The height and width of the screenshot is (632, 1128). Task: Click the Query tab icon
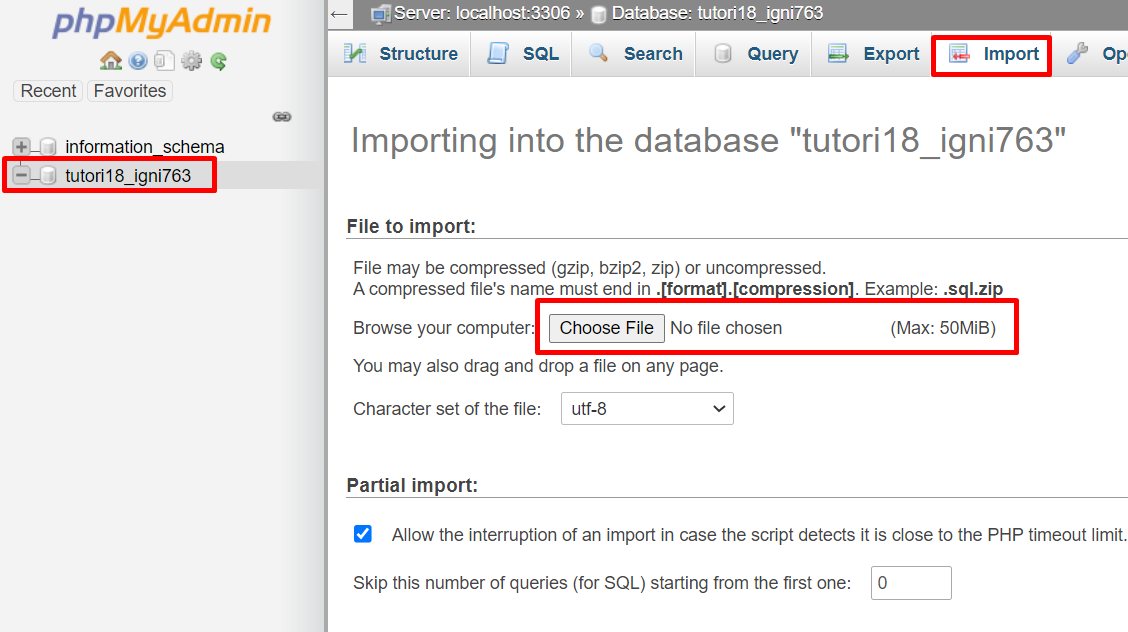point(723,53)
